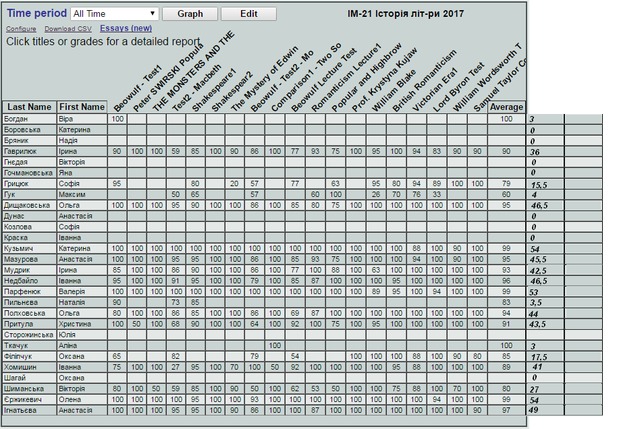Screen dimensions: 617x429
Task: Click the last name Мазурова
Action: 21,259
